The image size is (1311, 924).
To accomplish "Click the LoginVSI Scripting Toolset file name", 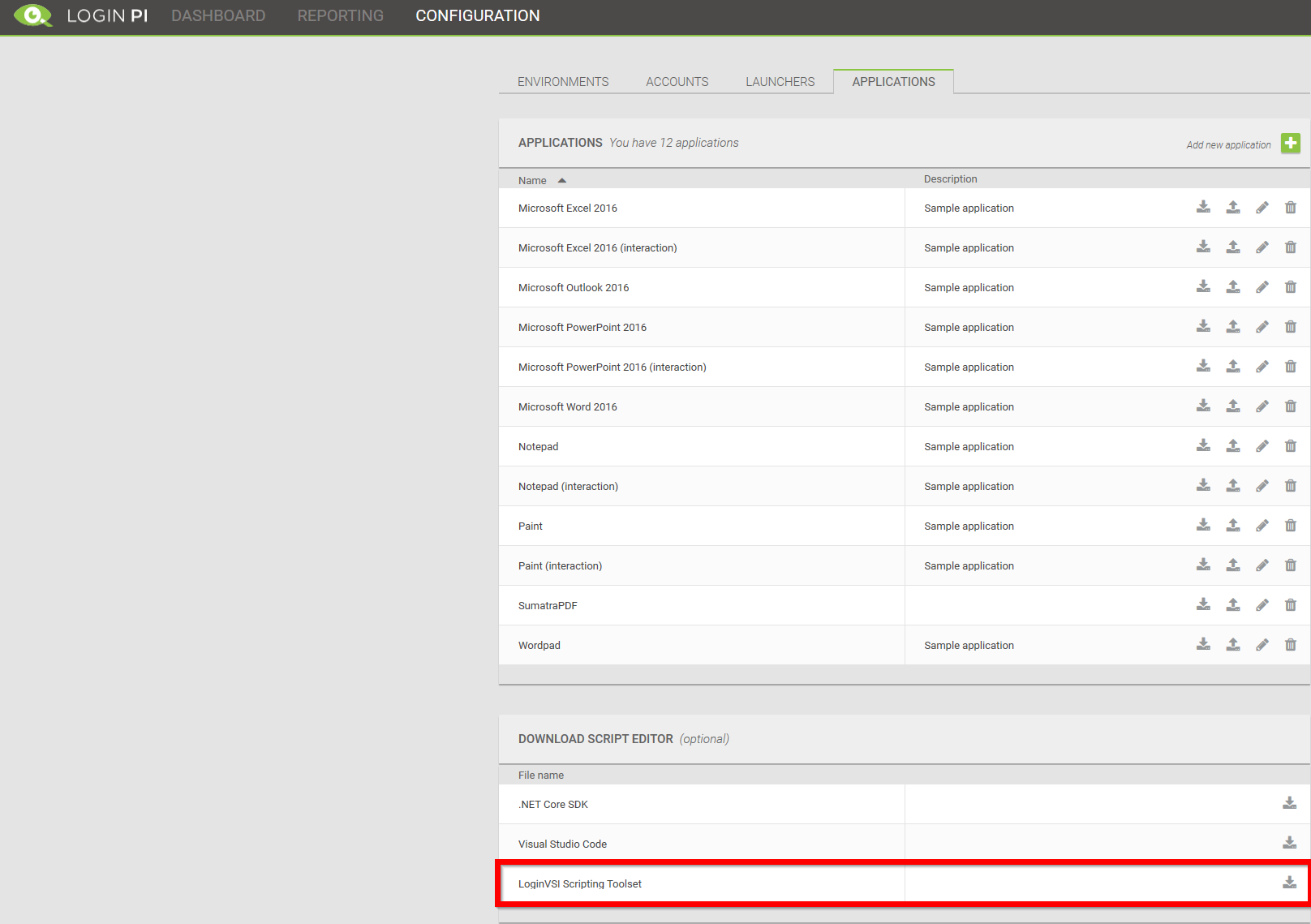I will tap(580, 884).
